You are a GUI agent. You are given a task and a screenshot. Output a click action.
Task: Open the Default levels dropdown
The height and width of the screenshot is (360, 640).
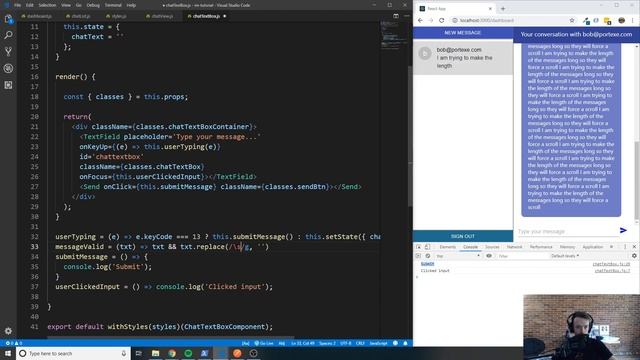coord(565,256)
